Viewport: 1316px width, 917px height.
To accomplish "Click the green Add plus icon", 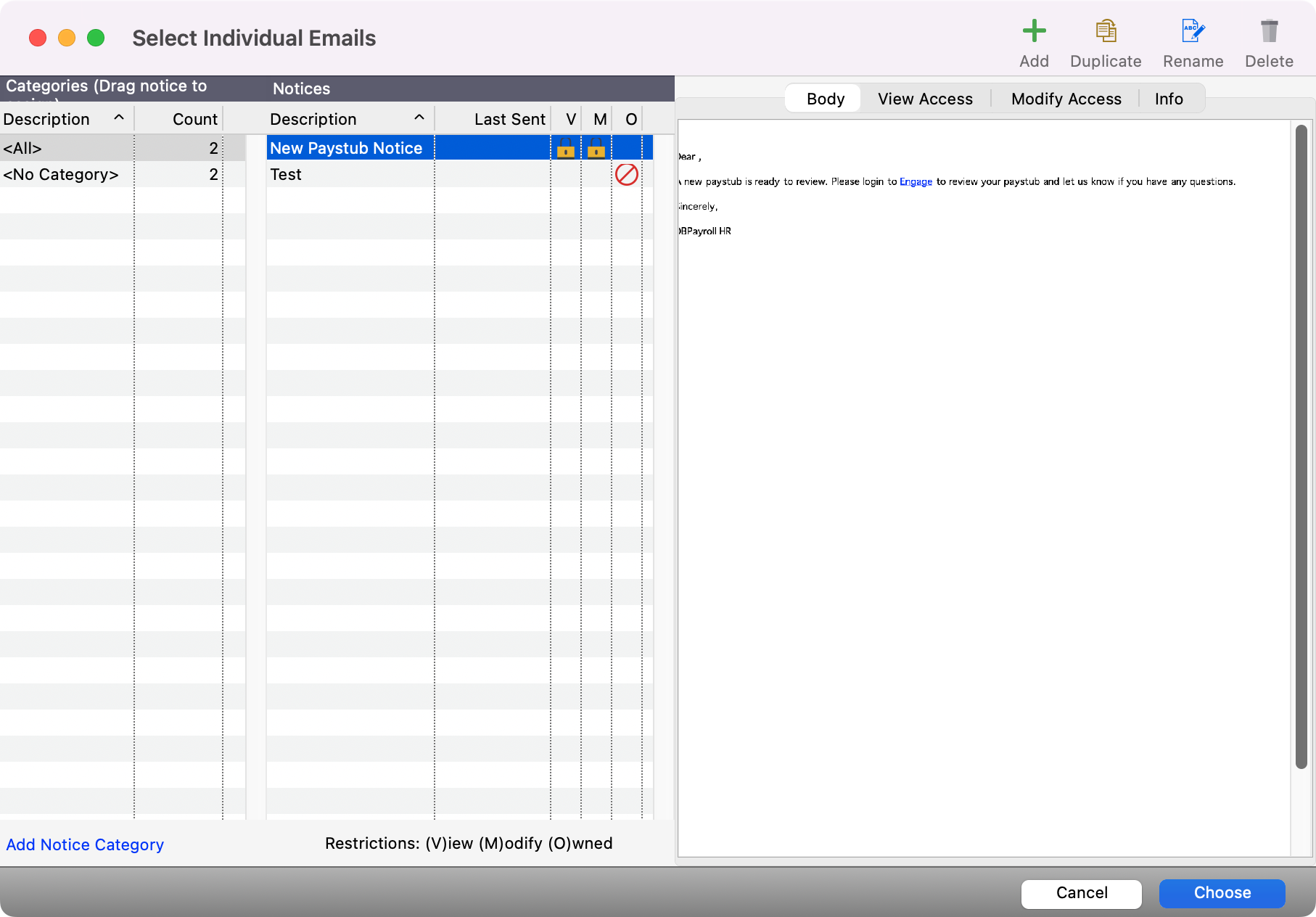I will coord(1034,31).
